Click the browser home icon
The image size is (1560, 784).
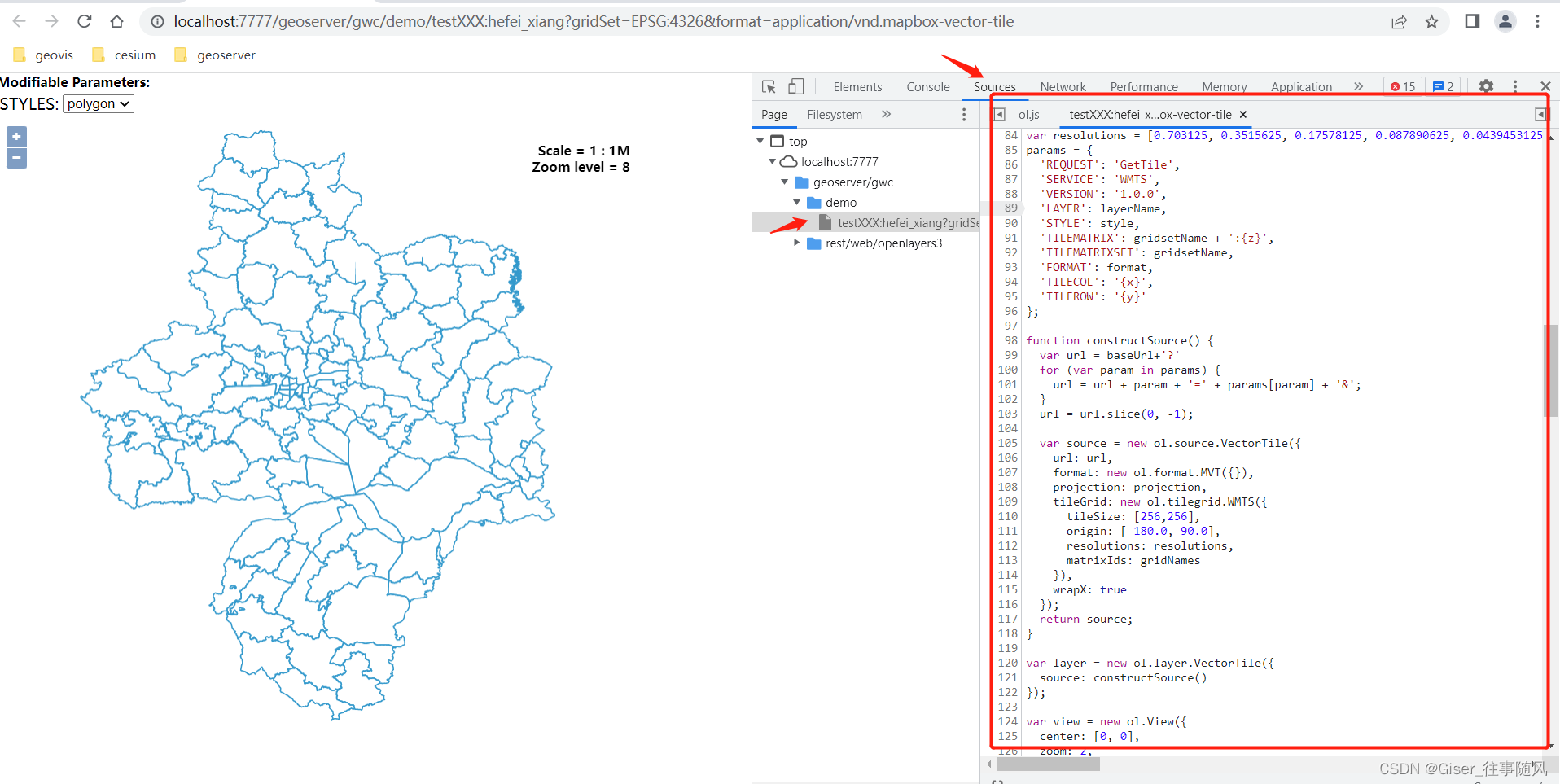116,21
